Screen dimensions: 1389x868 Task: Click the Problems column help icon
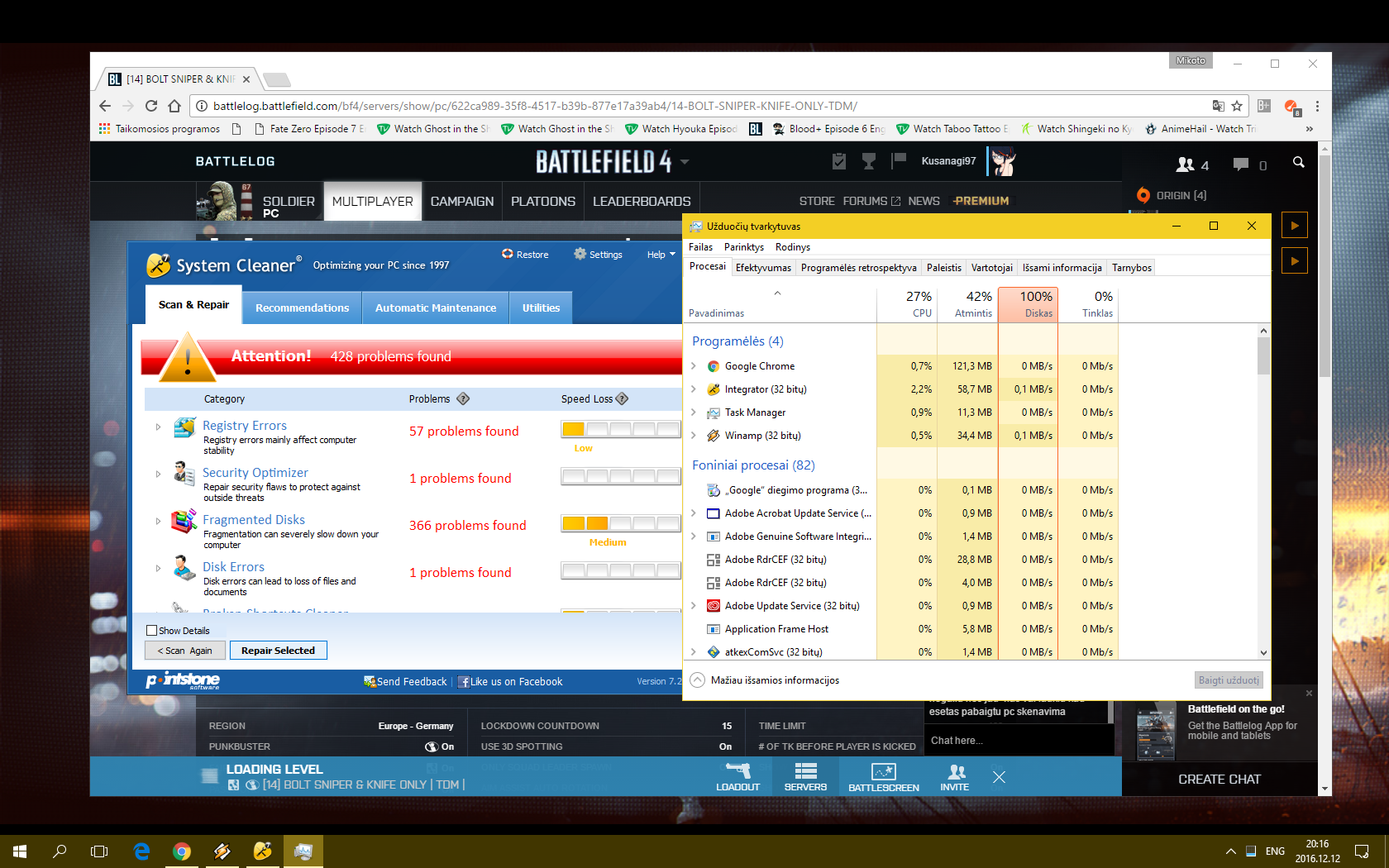point(463,398)
